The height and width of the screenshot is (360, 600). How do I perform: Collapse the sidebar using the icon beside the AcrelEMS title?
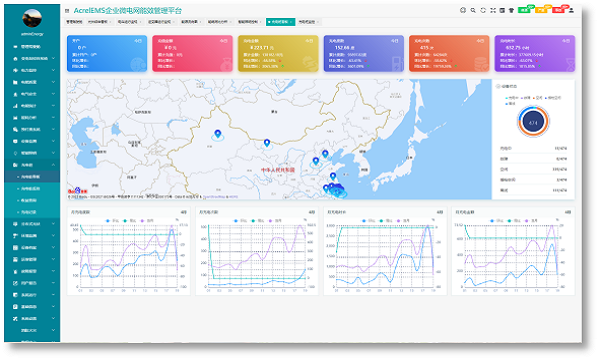tap(67, 11)
